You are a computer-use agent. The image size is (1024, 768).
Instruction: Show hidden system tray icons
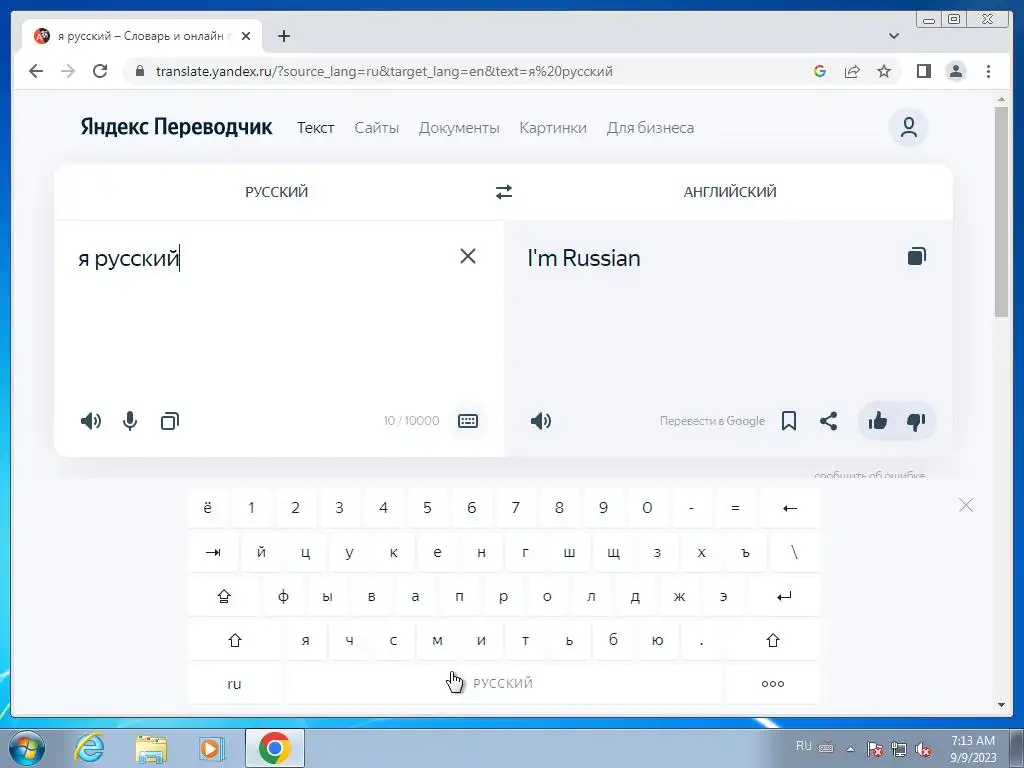pos(850,749)
